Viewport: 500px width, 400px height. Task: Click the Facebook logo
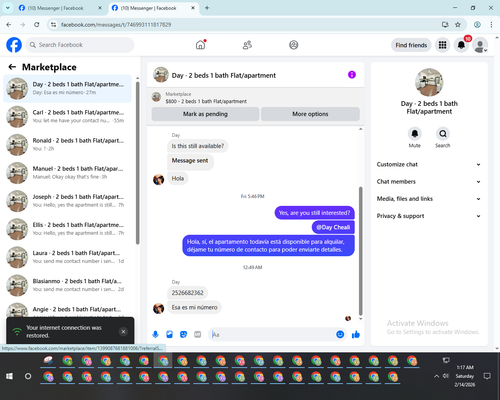14,45
